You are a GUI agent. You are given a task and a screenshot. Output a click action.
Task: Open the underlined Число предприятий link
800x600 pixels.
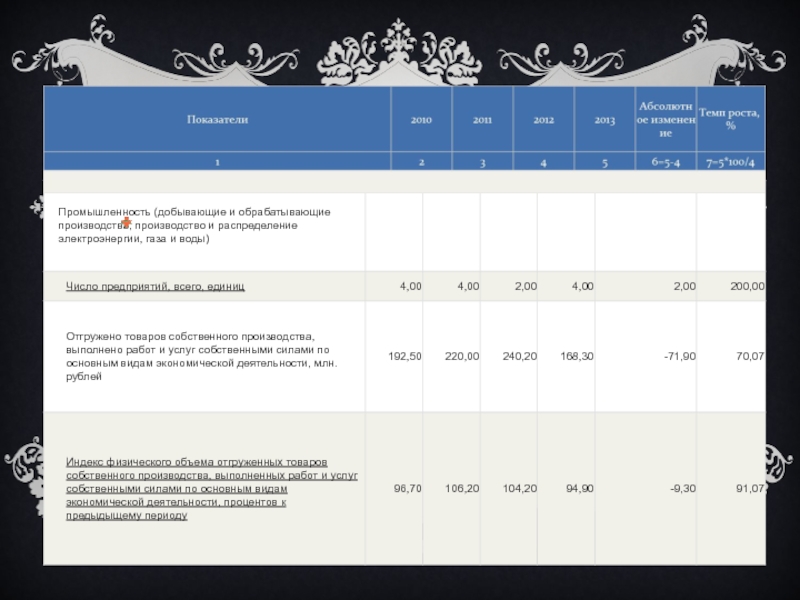point(155,286)
